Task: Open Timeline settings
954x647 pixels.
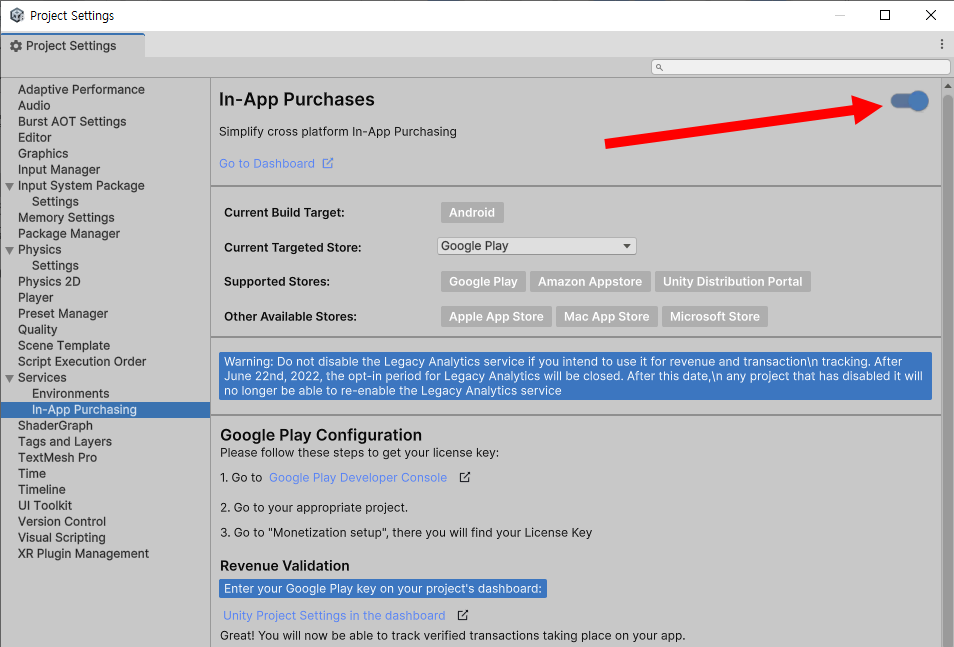Action: tap(41, 489)
